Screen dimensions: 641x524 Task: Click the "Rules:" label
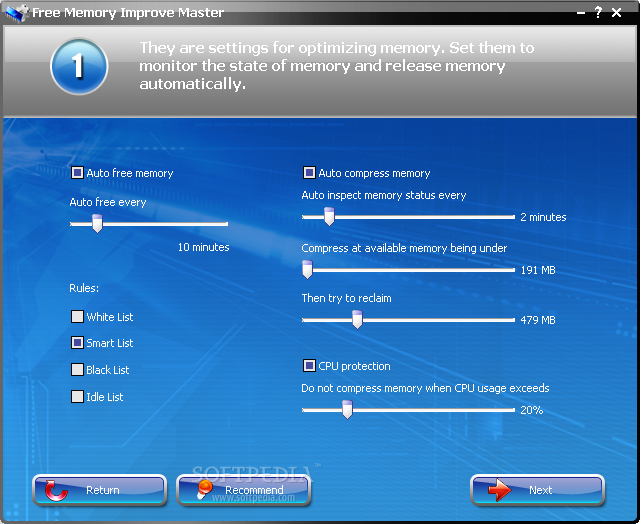tap(84, 288)
